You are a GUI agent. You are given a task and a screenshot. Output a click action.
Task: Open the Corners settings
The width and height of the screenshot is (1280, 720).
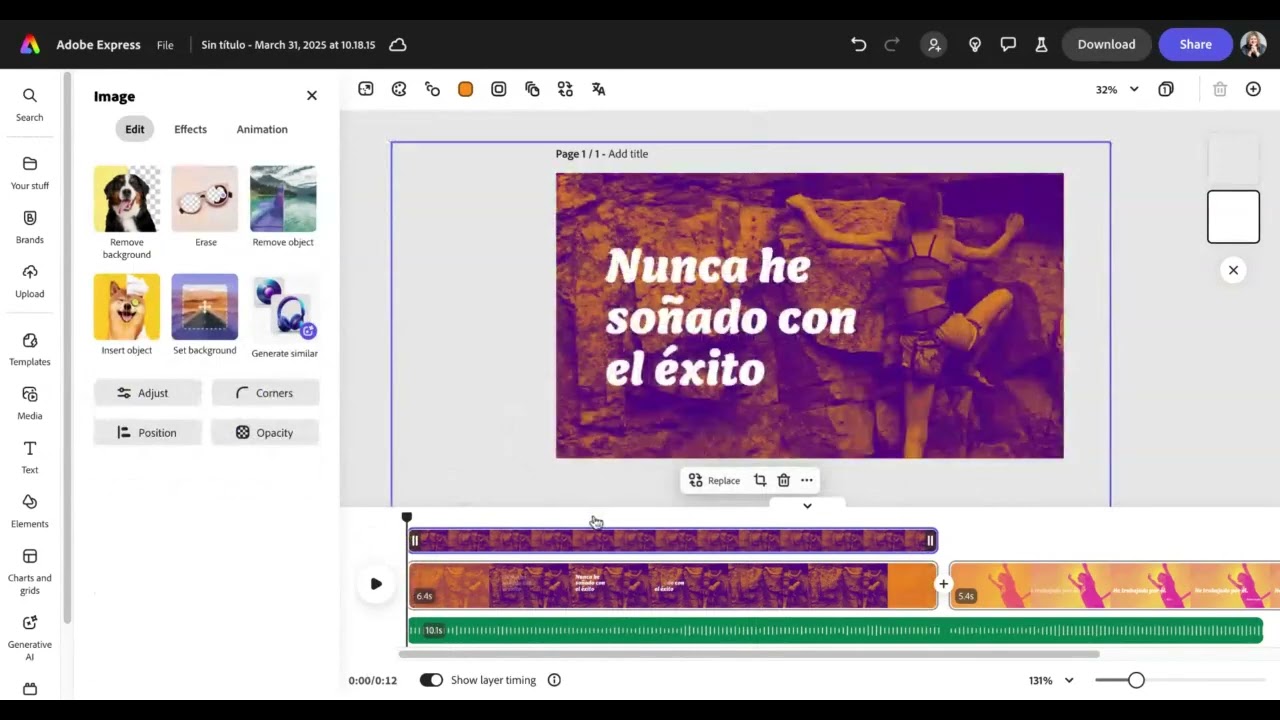click(x=266, y=393)
